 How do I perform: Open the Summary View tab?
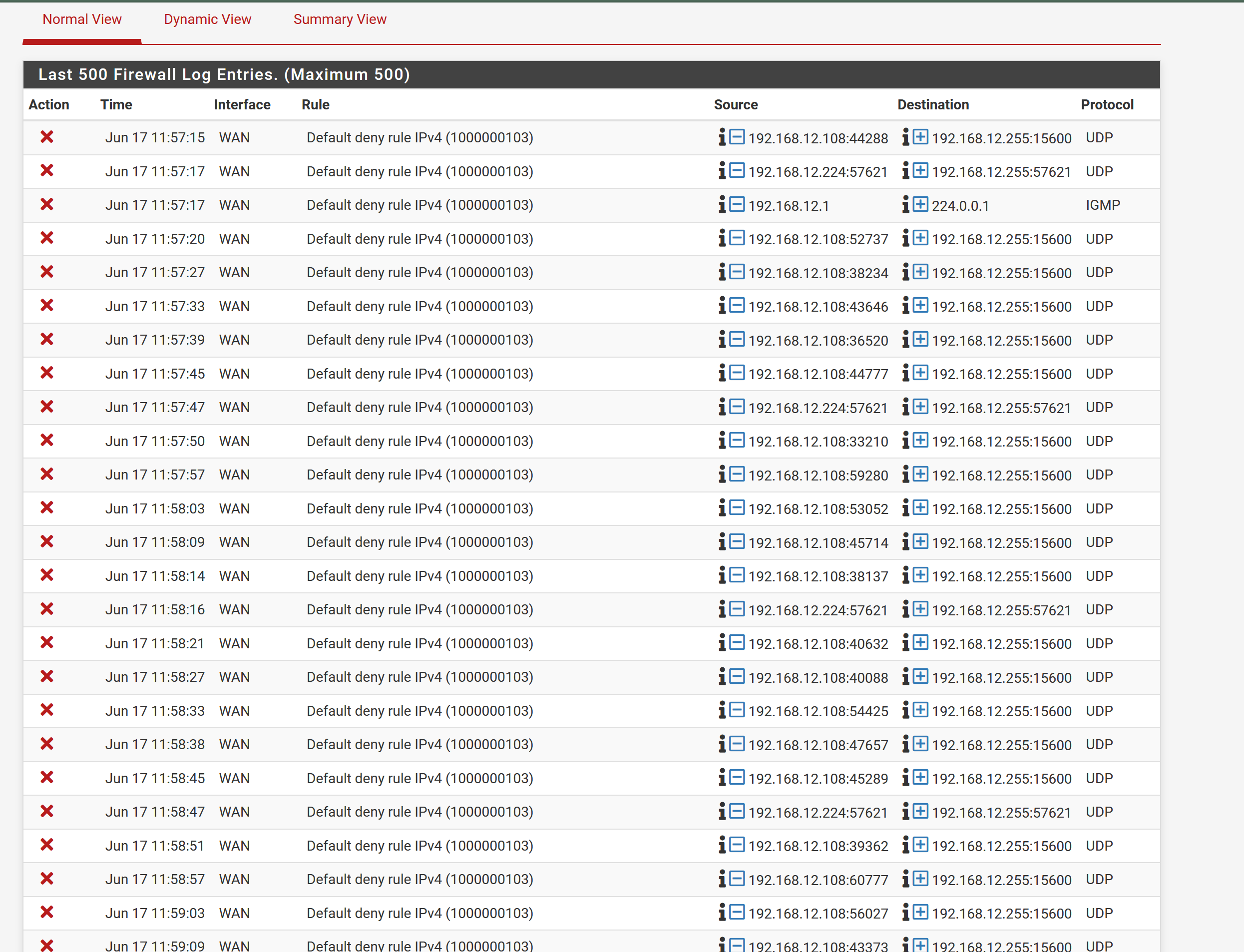[340, 19]
